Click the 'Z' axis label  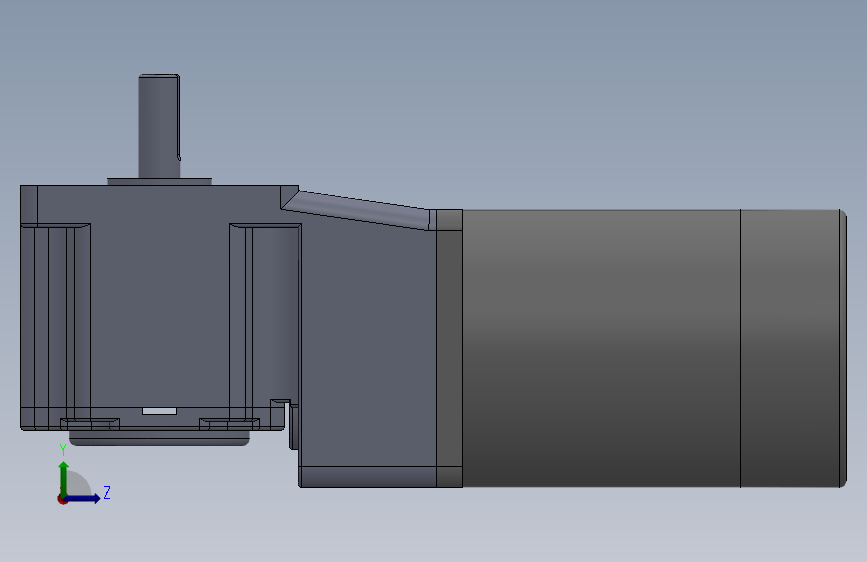(x=107, y=492)
